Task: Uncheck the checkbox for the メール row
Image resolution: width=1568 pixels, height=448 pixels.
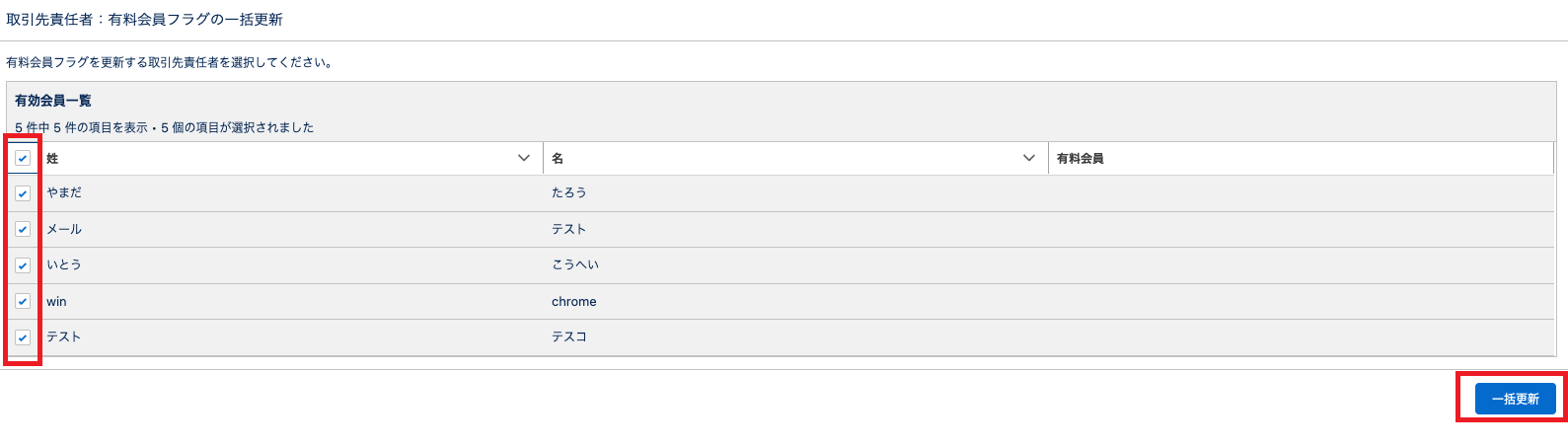Action: (x=23, y=229)
